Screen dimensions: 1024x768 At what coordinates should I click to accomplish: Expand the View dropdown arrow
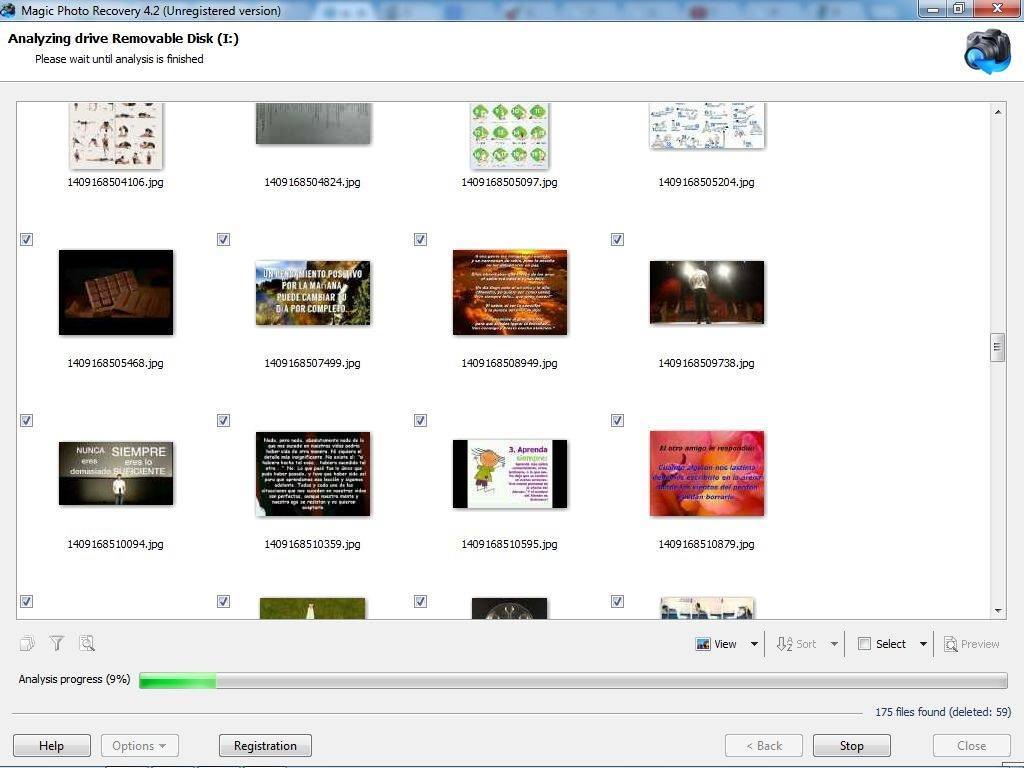[x=754, y=644]
